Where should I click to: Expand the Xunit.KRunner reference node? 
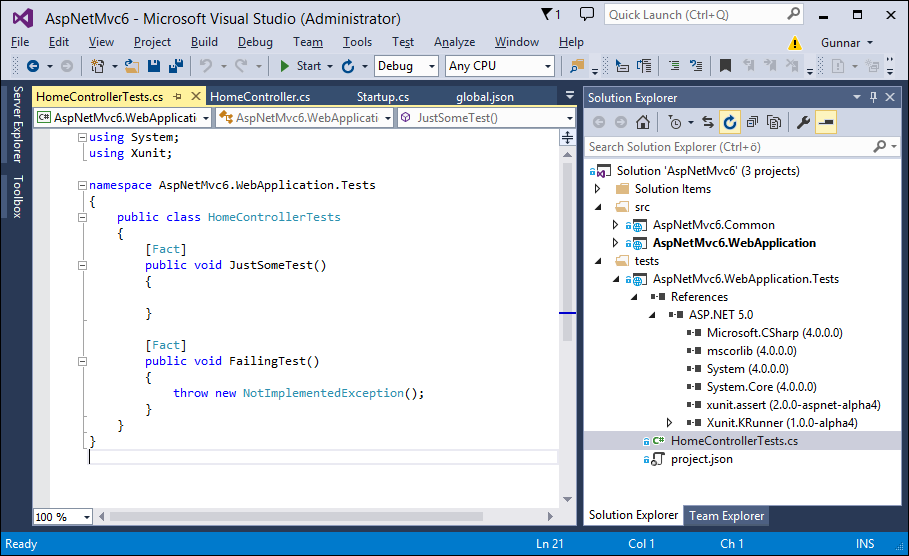click(x=670, y=423)
